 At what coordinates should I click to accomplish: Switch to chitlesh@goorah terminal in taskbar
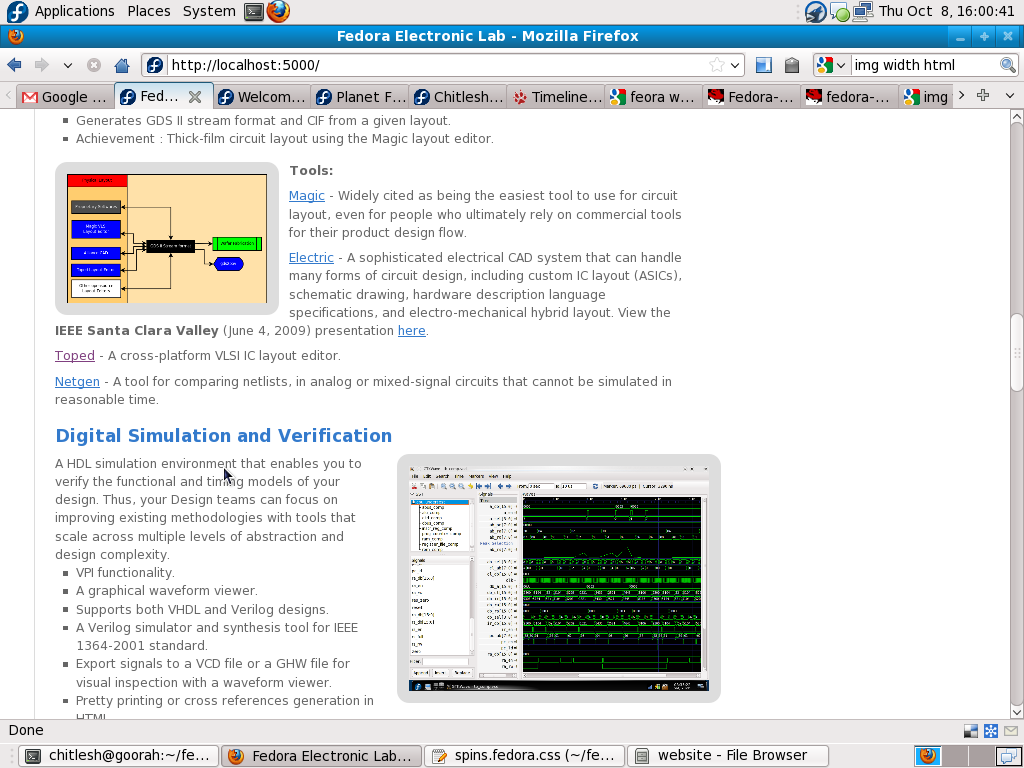118,756
